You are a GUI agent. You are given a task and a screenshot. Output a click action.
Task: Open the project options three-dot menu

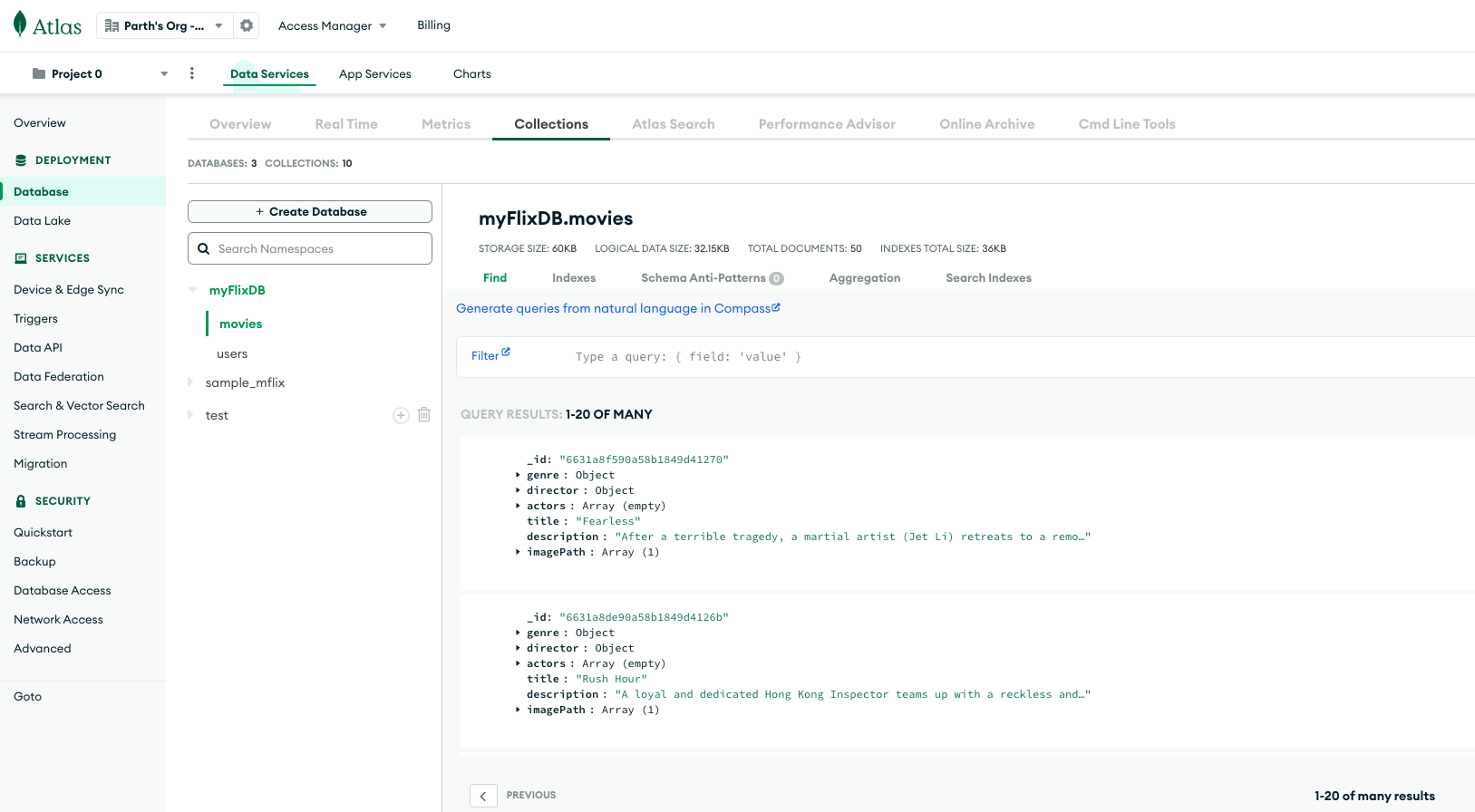point(191,73)
